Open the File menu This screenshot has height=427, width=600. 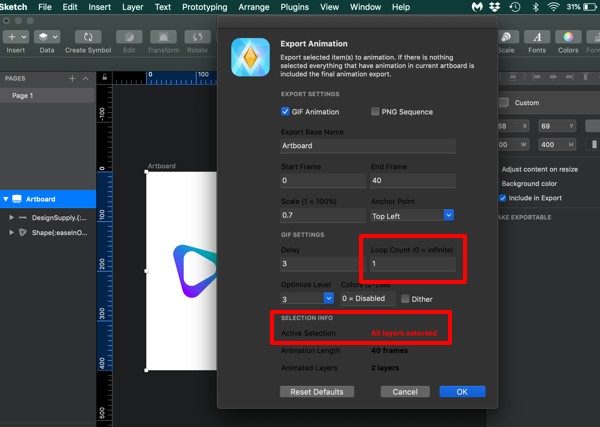[45, 7]
